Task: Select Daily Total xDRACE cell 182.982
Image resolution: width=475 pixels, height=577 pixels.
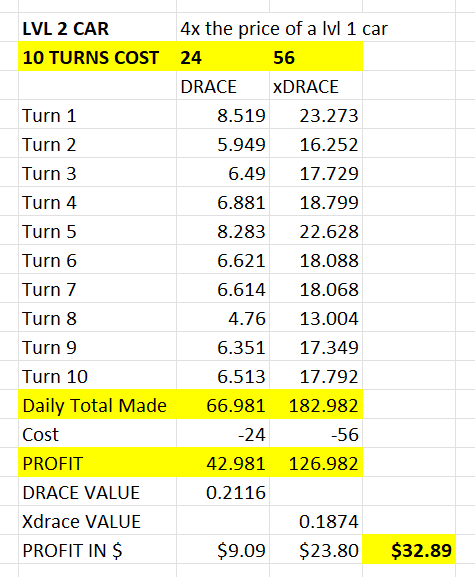Action: coord(316,406)
